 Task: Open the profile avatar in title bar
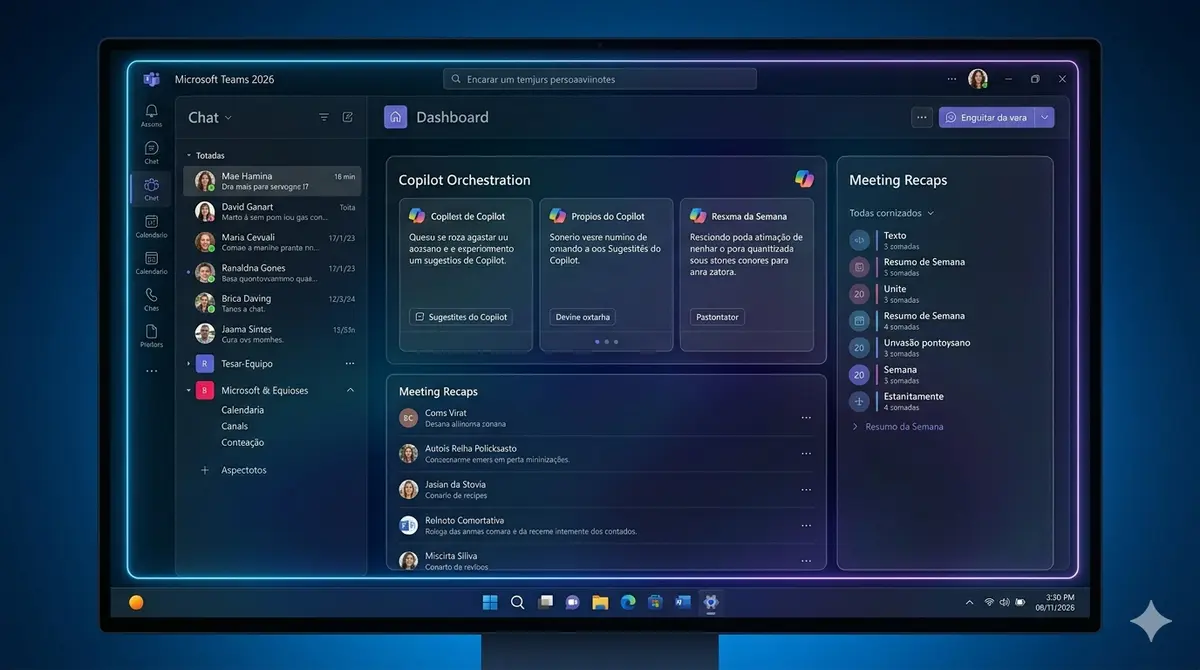978,79
